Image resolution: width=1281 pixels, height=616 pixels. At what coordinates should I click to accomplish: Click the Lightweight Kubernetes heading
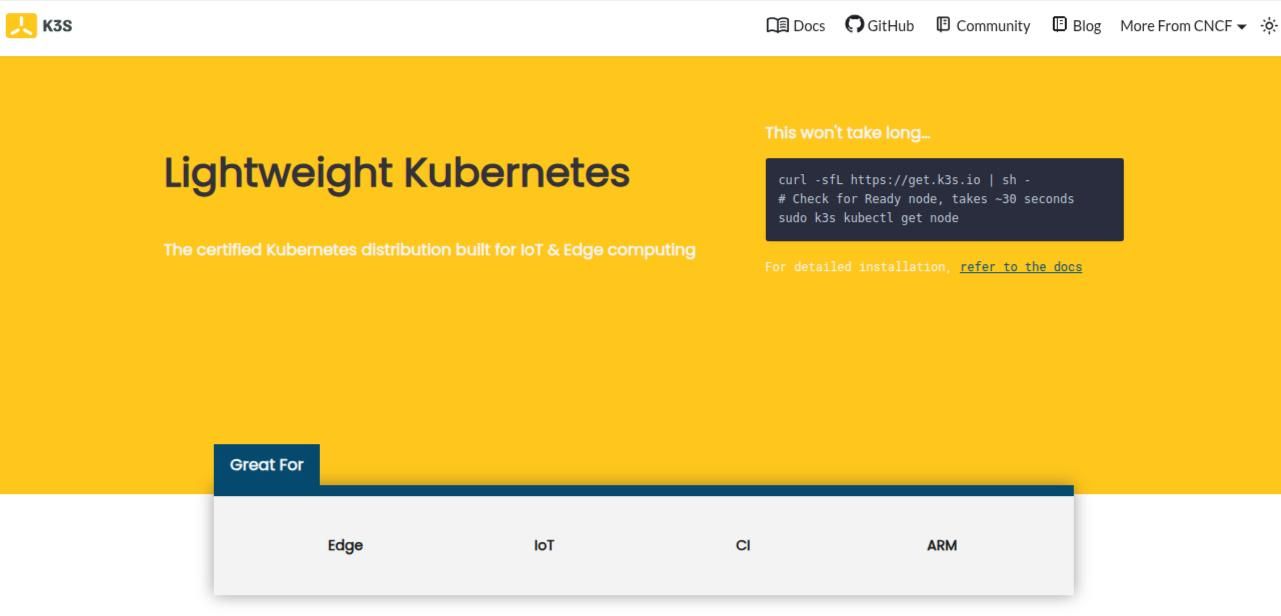397,173
